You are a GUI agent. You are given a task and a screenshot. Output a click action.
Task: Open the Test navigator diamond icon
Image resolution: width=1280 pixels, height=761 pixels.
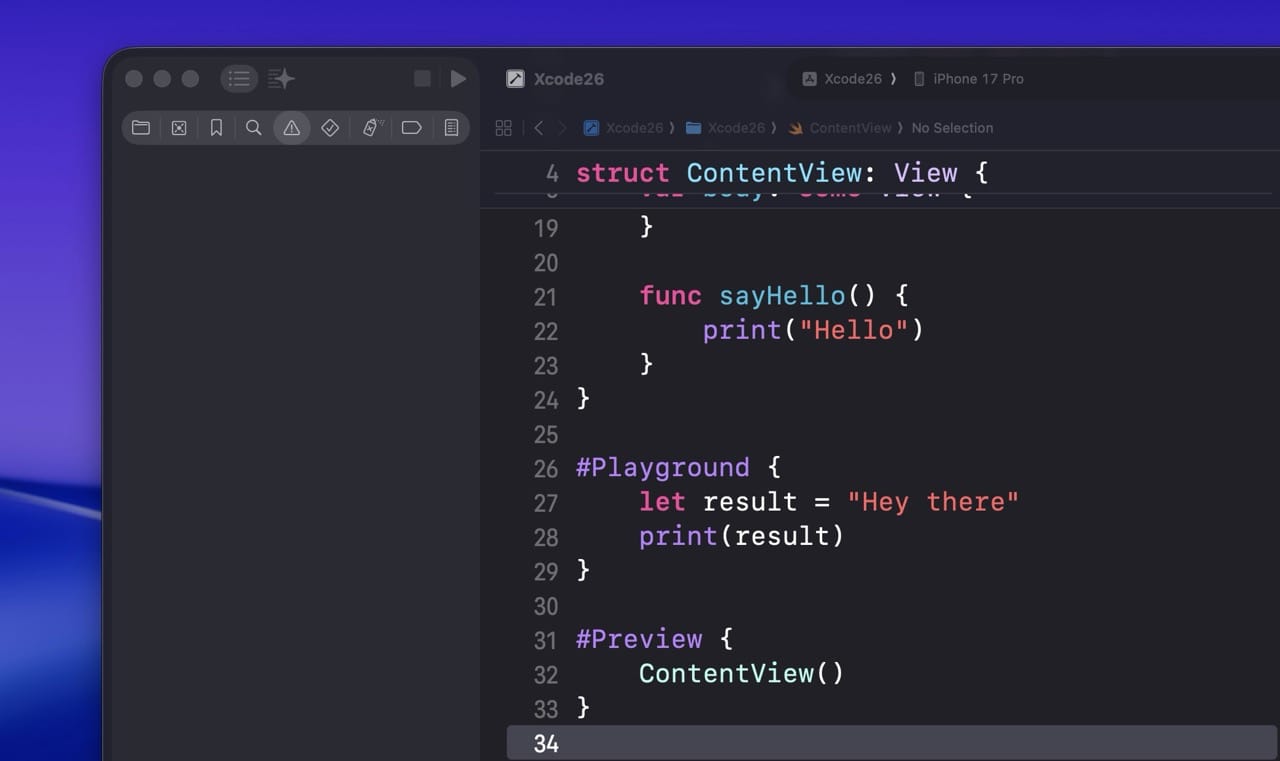click(x=330, y=128)
